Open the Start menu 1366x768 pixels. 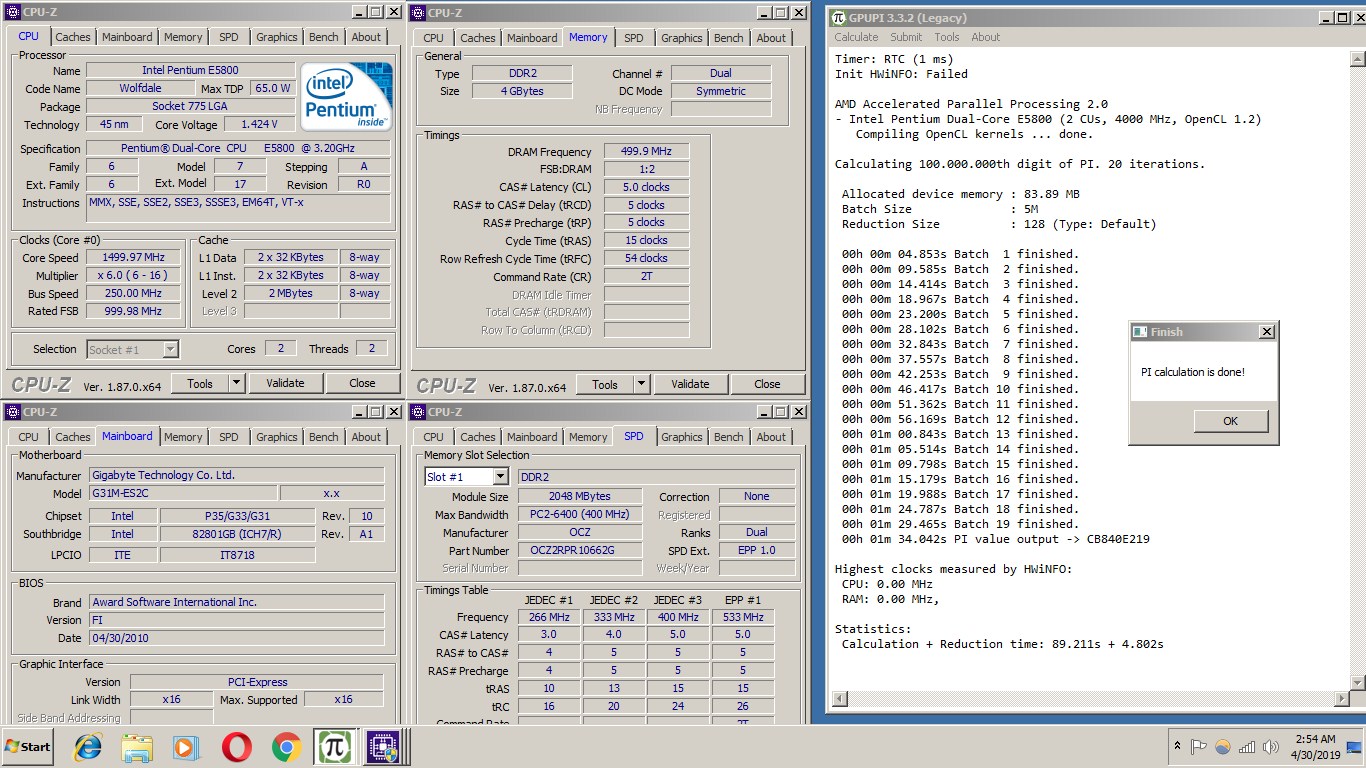(28, 747)
